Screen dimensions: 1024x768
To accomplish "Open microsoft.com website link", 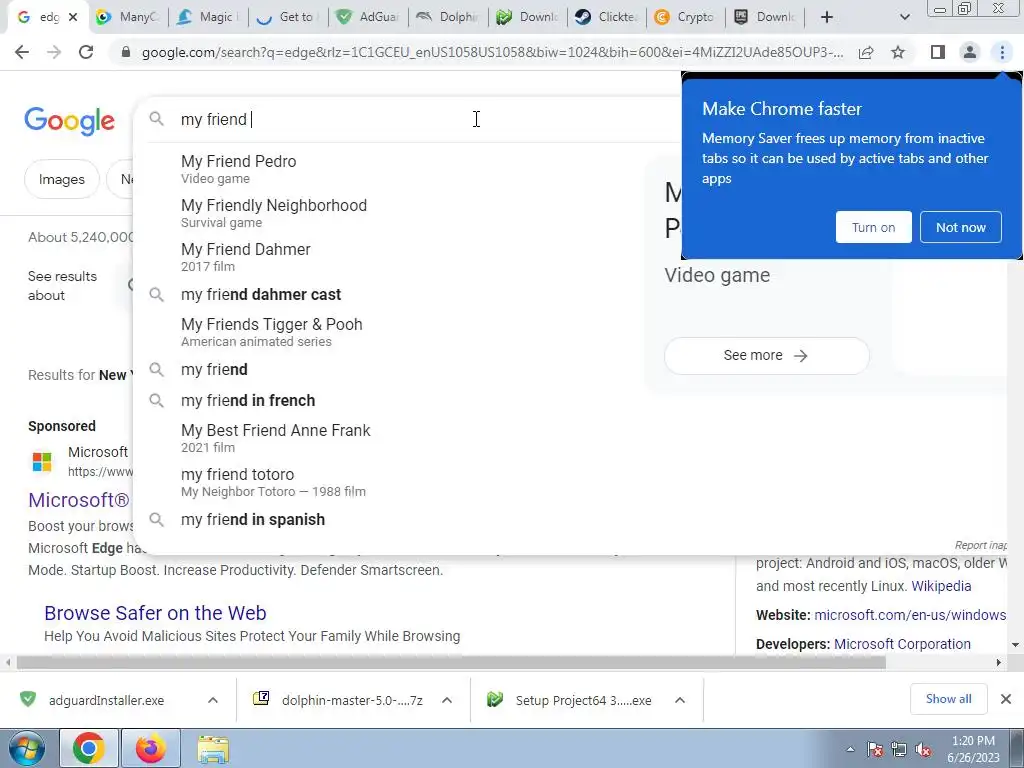I will (910, 615).
